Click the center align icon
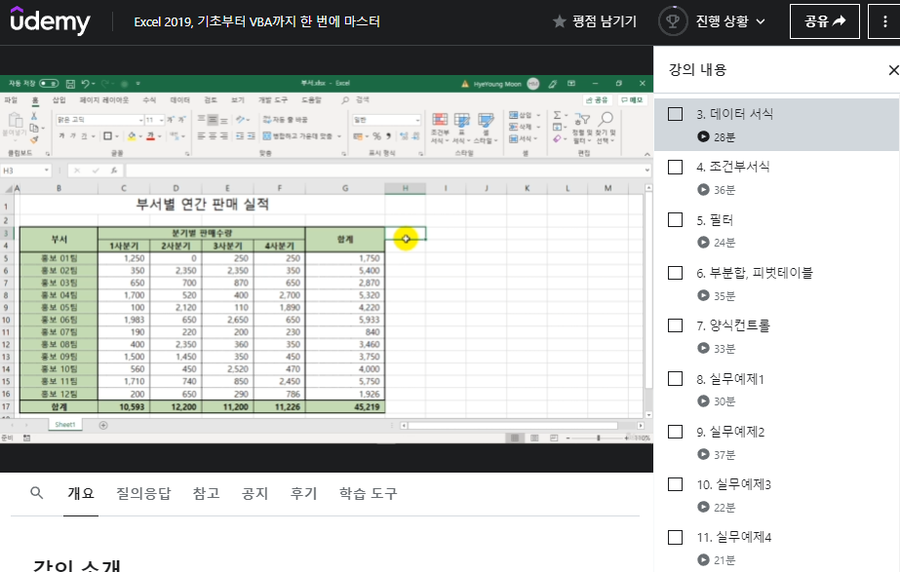The height and width of the screenshot is (572, 900). click(212, 136)
